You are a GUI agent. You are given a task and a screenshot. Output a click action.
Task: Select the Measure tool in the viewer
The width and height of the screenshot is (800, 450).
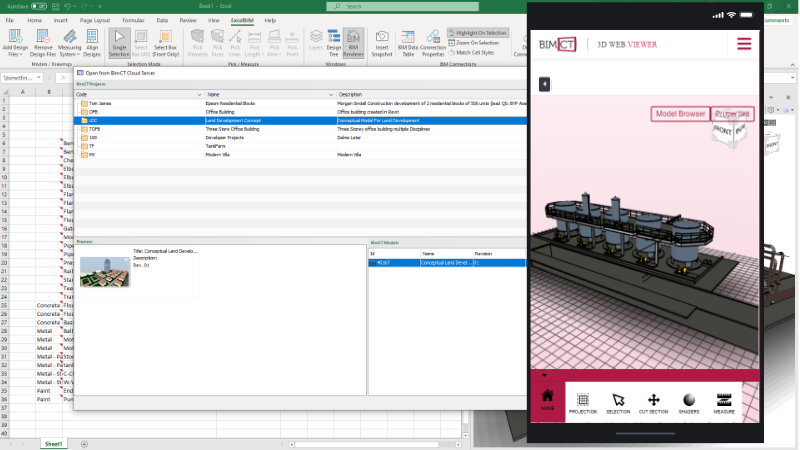724,403
